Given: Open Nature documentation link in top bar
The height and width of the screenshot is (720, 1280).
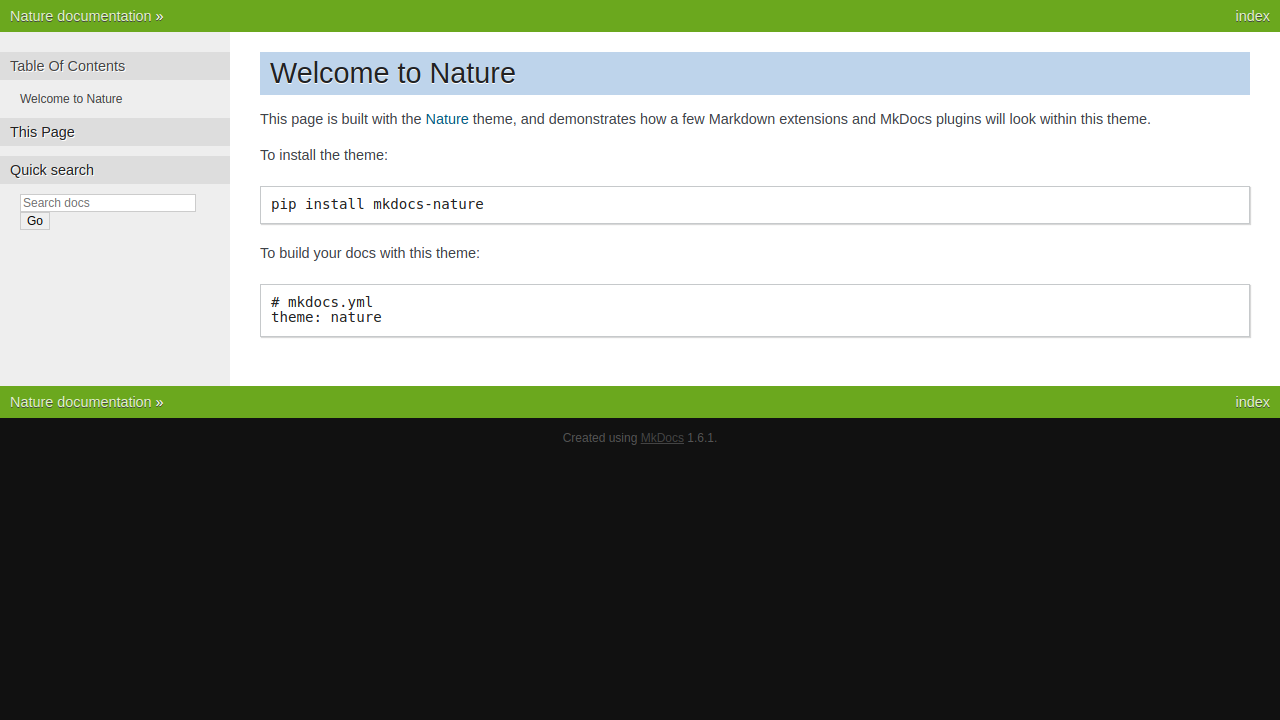Looking at the screenshot, I should [x=81, y=16].
